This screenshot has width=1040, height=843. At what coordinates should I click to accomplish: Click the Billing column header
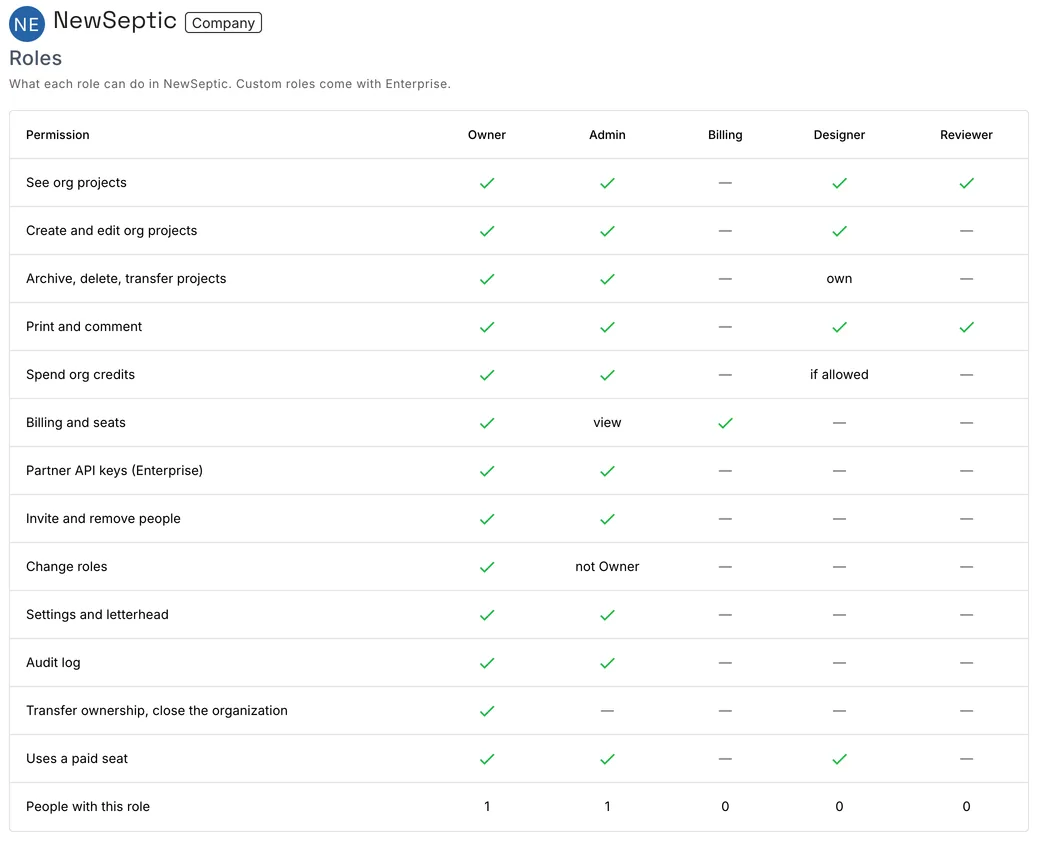click(725, 135)
